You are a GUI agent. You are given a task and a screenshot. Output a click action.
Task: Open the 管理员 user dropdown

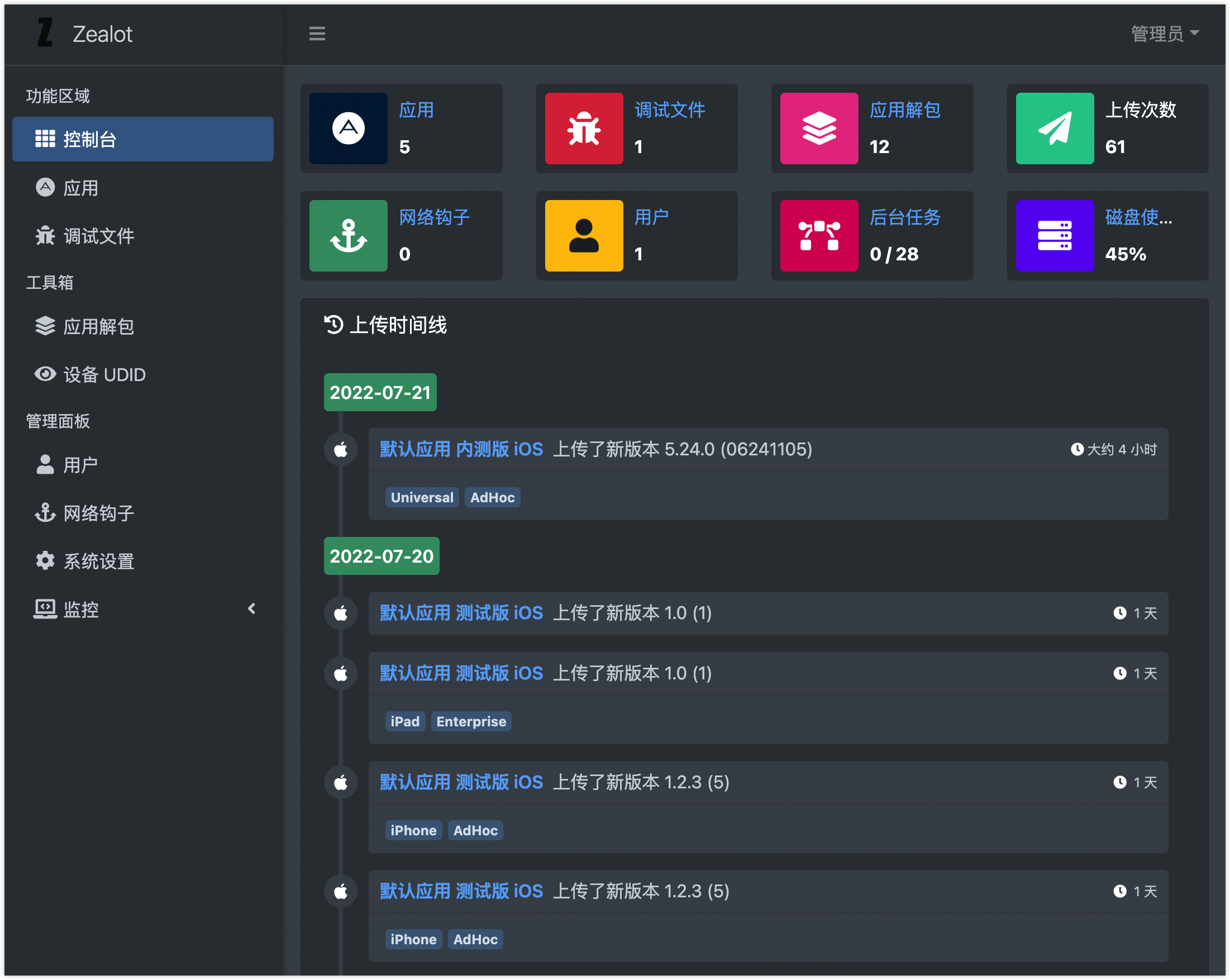(x=1165, y=34)
